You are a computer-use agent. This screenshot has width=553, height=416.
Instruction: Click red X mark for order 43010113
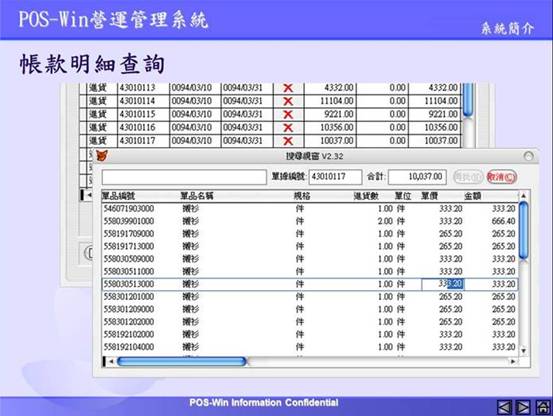(x=288, y=88)
